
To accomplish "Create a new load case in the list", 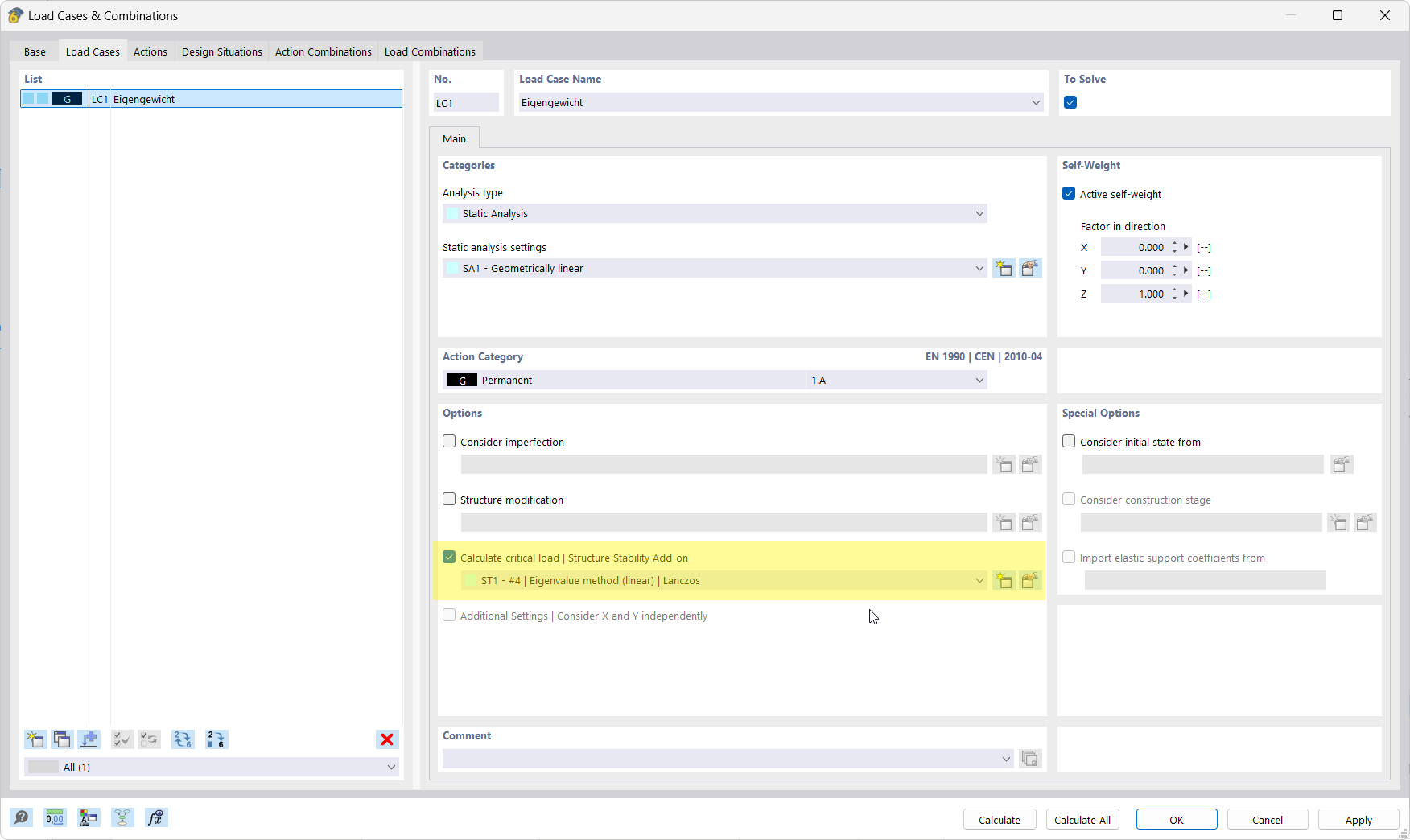I will click(x=35, y=739).
